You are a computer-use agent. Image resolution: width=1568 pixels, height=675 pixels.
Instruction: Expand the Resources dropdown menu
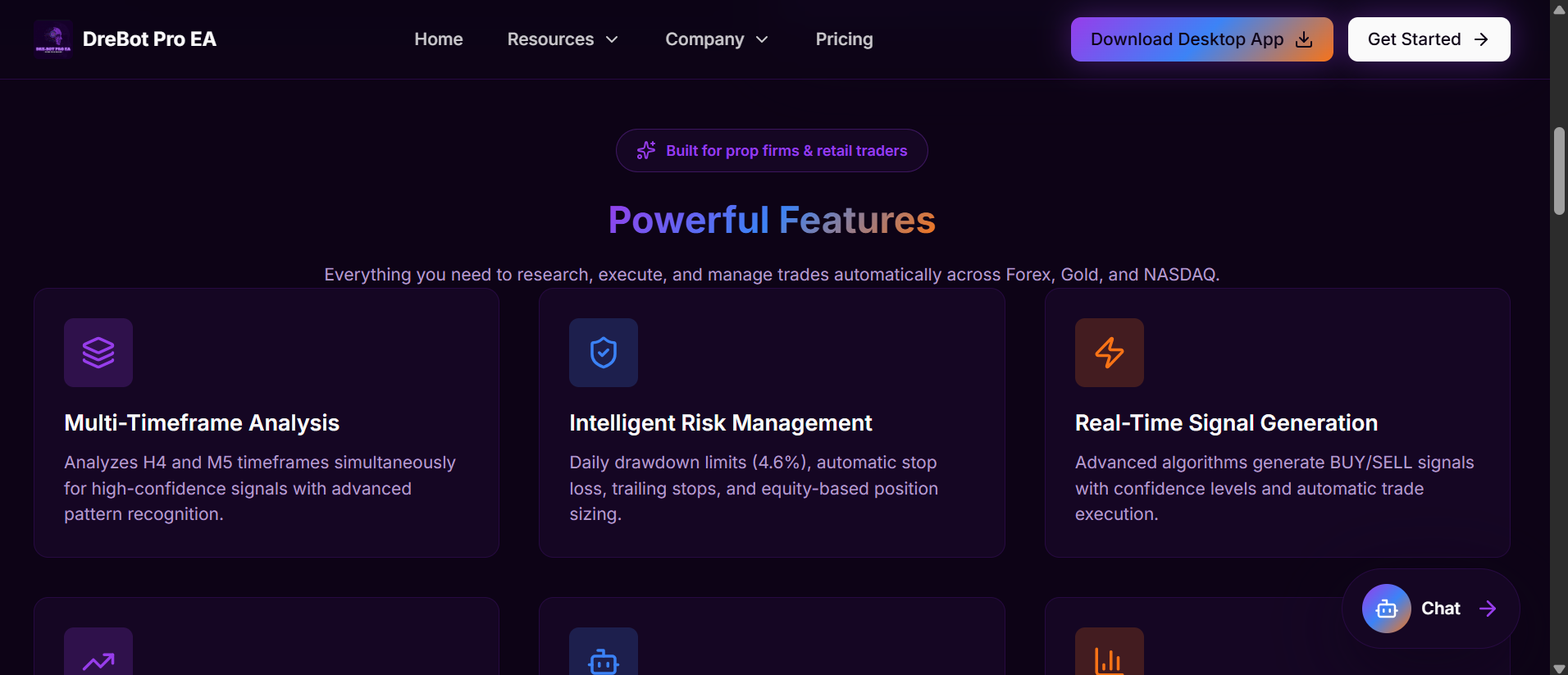click(563, 39)
